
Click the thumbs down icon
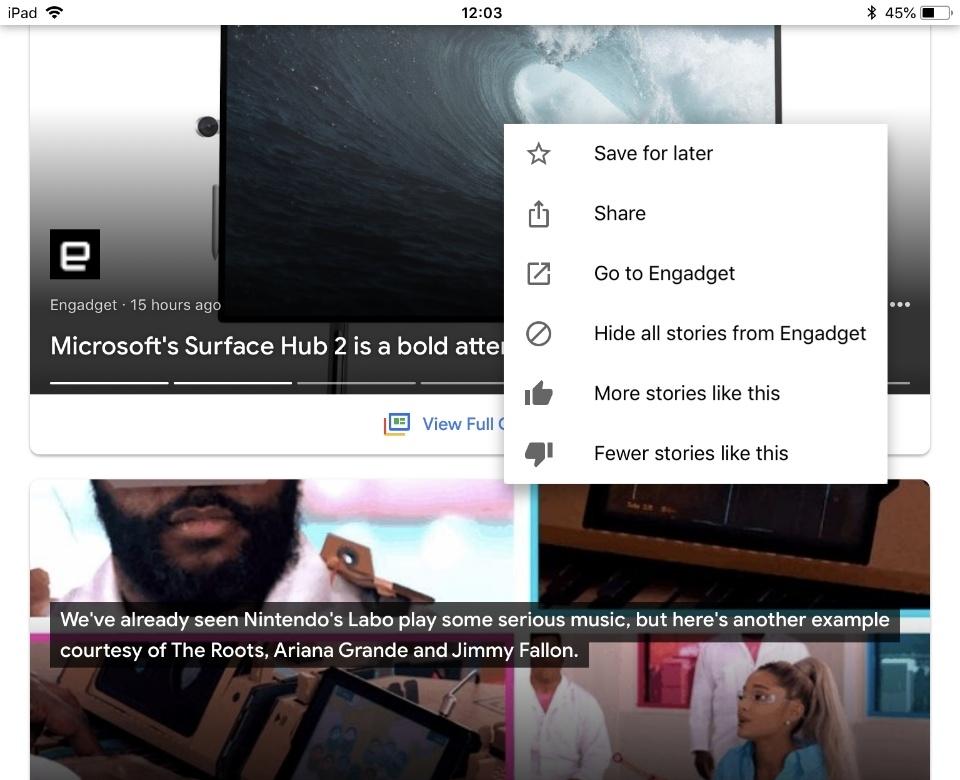(539, 454)
